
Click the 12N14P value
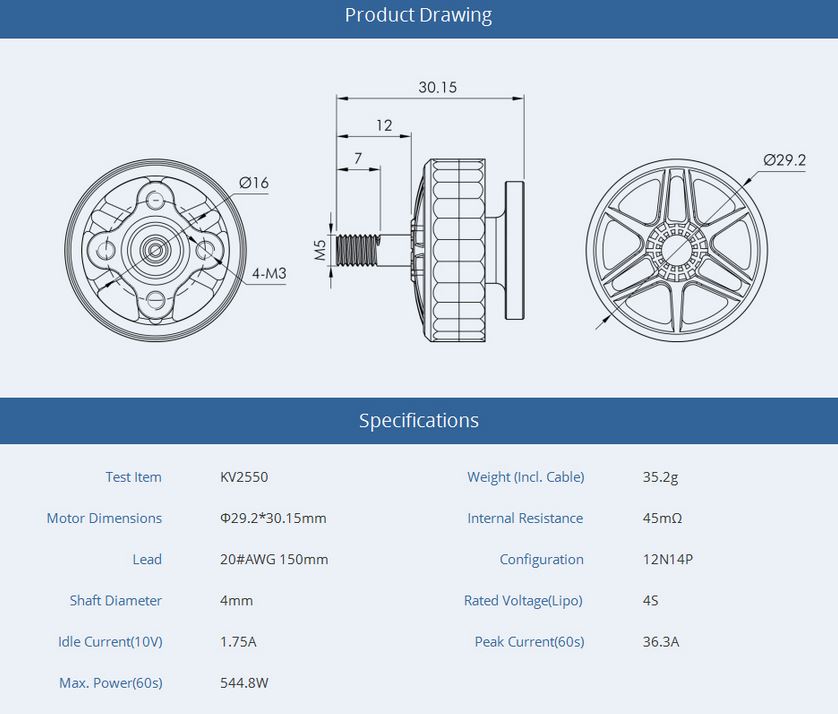pyautogui.click(x=668, y=559)
